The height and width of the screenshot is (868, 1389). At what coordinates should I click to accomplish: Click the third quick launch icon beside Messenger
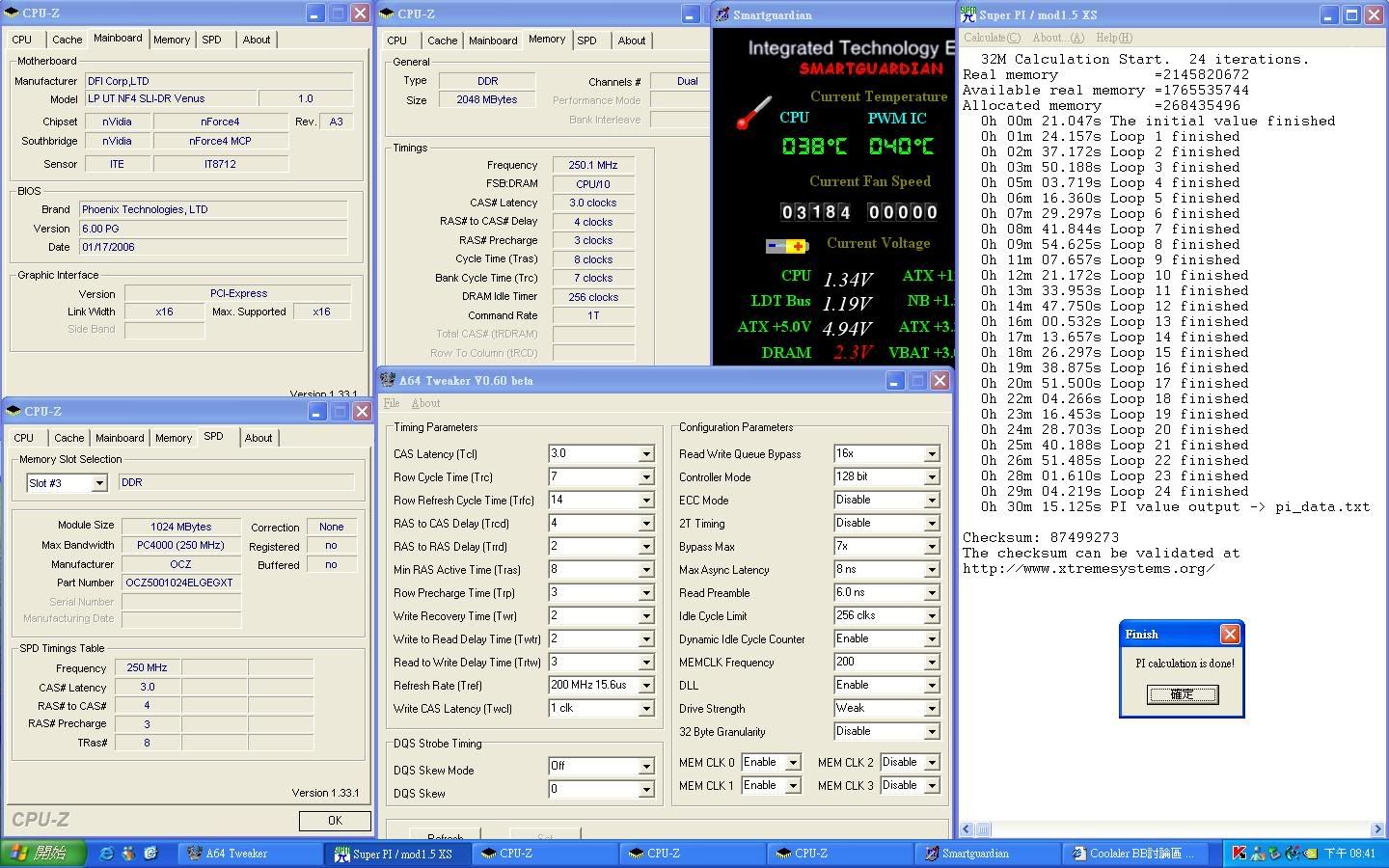[x=150, y=854]
